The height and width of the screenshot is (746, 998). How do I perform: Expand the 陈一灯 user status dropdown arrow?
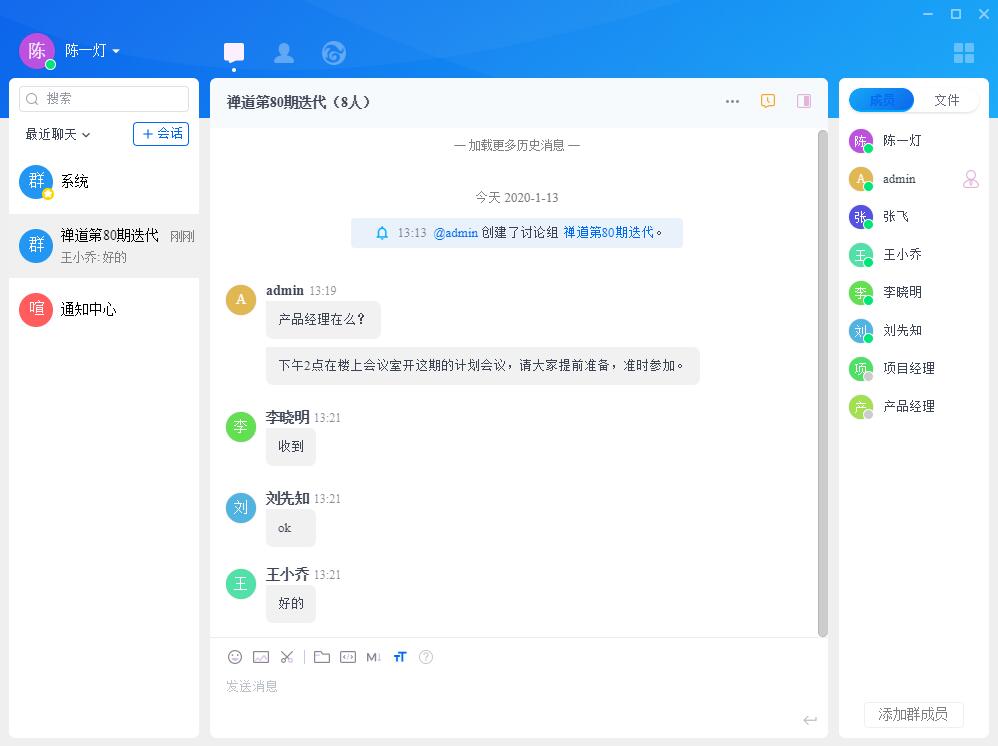[x=116, y=51]
